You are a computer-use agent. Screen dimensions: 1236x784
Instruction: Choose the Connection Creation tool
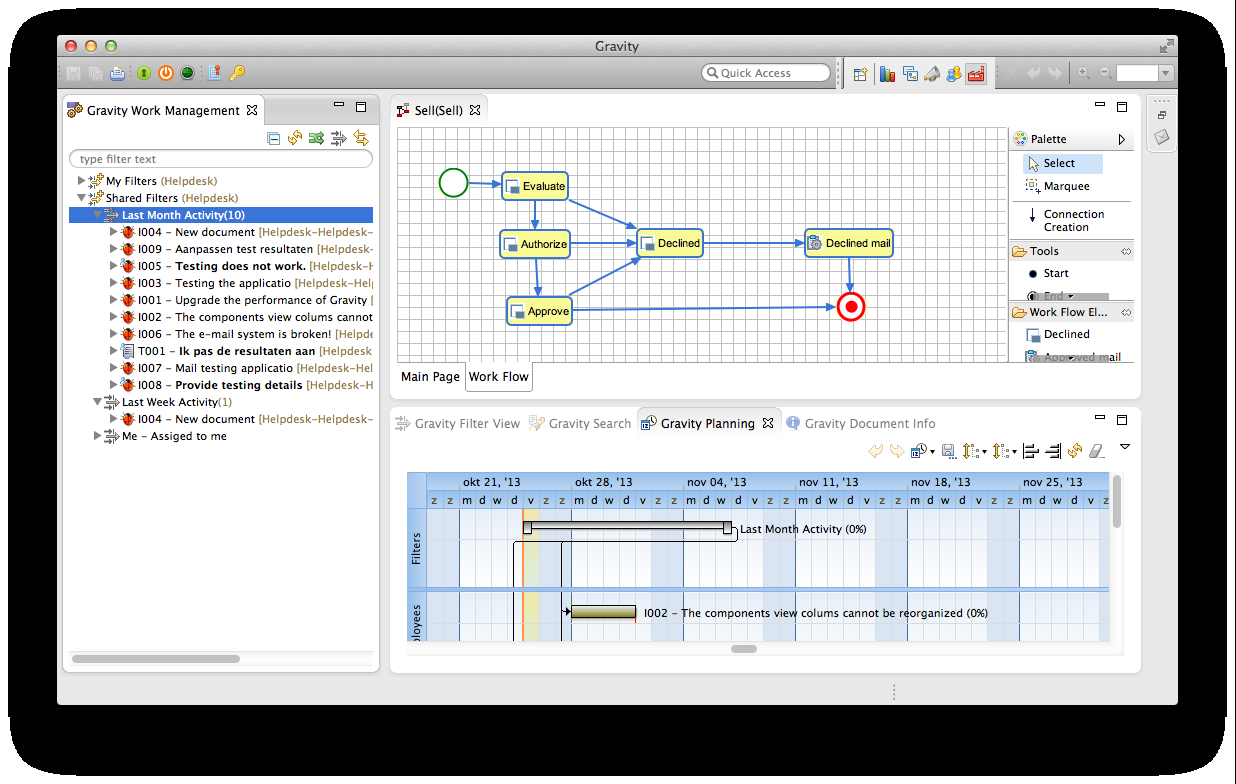[x=1073, y=220]
